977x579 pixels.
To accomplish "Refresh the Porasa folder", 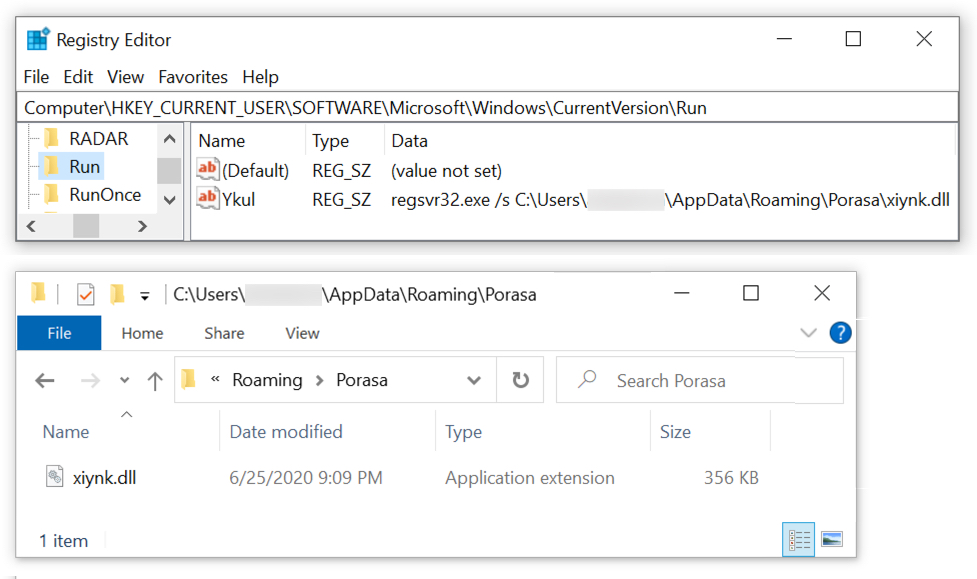I will (520, 380).
